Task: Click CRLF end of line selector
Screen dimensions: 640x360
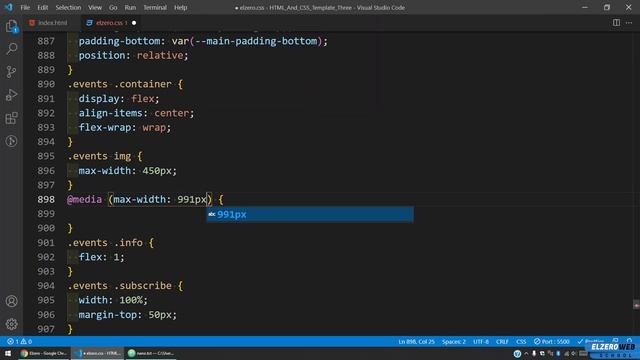Action: 502,341
